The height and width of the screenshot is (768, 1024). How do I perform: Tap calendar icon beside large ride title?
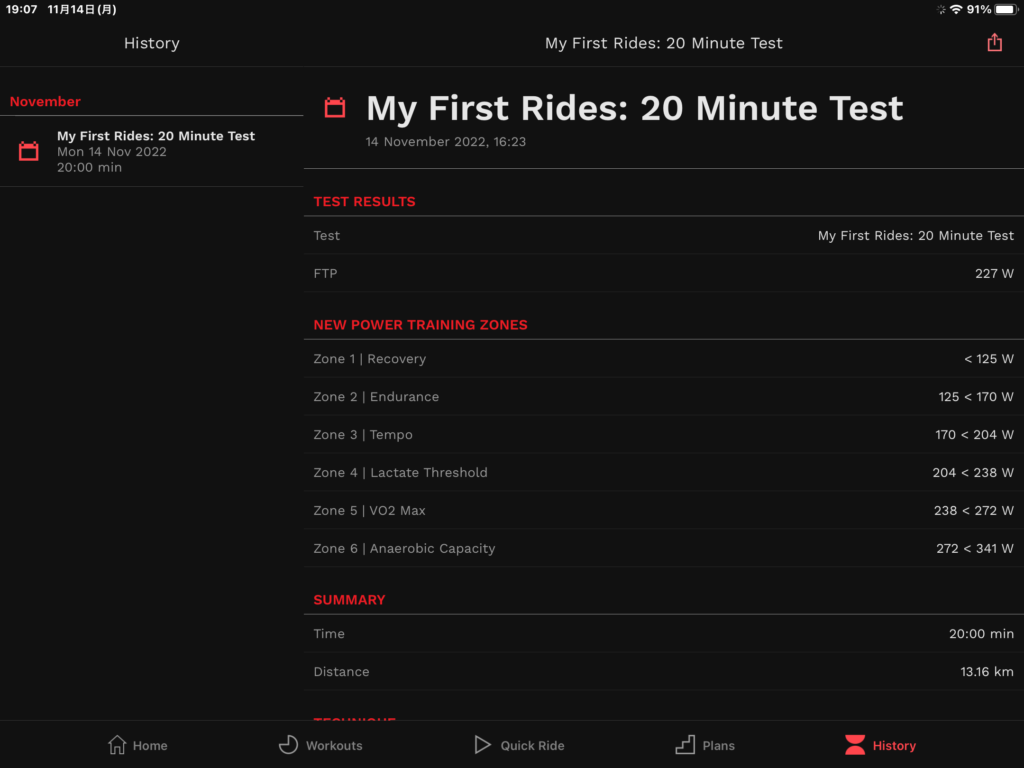coord(335,108)
